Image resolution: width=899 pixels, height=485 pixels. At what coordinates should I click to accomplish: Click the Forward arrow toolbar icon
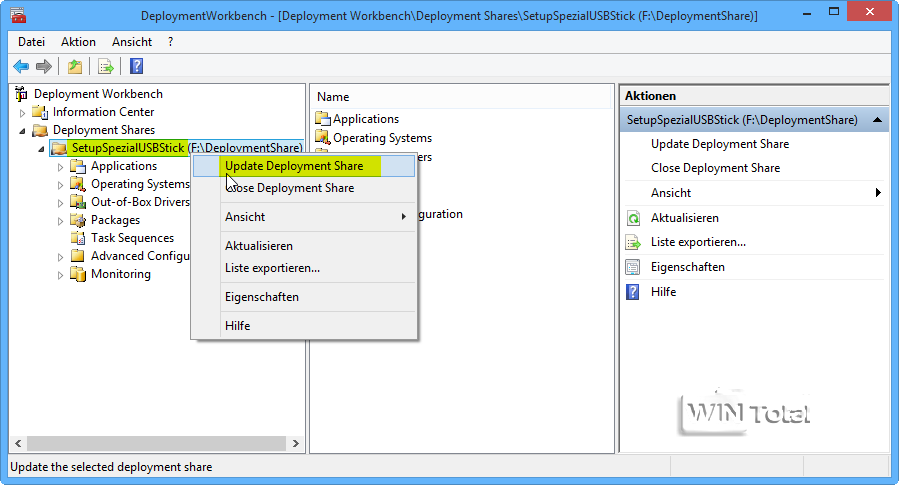[44, 67]
